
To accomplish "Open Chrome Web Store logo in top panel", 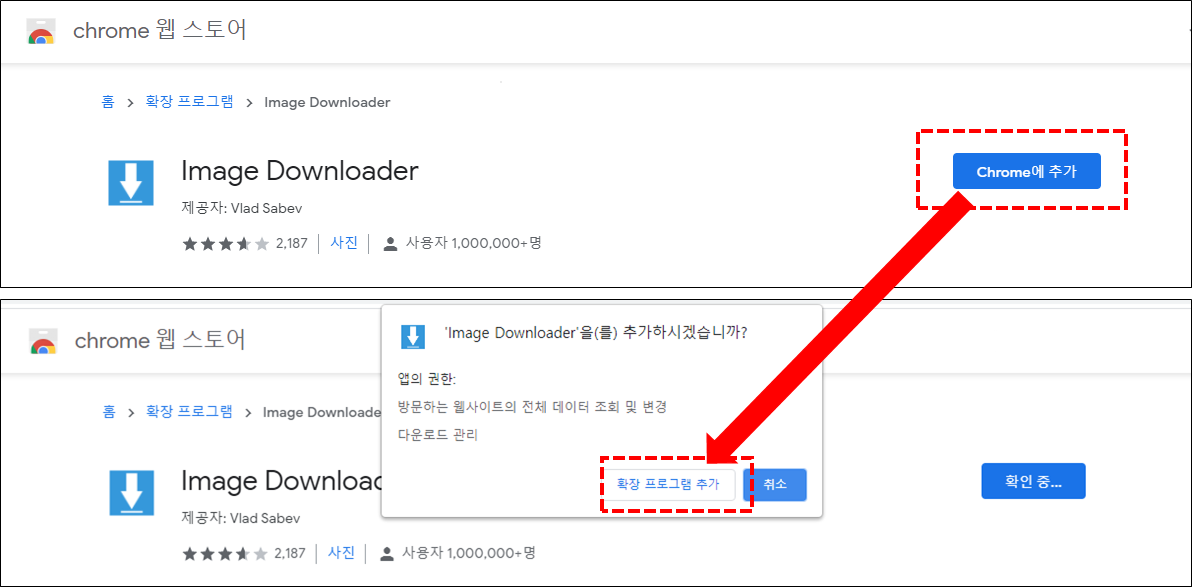I will (40, 32).
